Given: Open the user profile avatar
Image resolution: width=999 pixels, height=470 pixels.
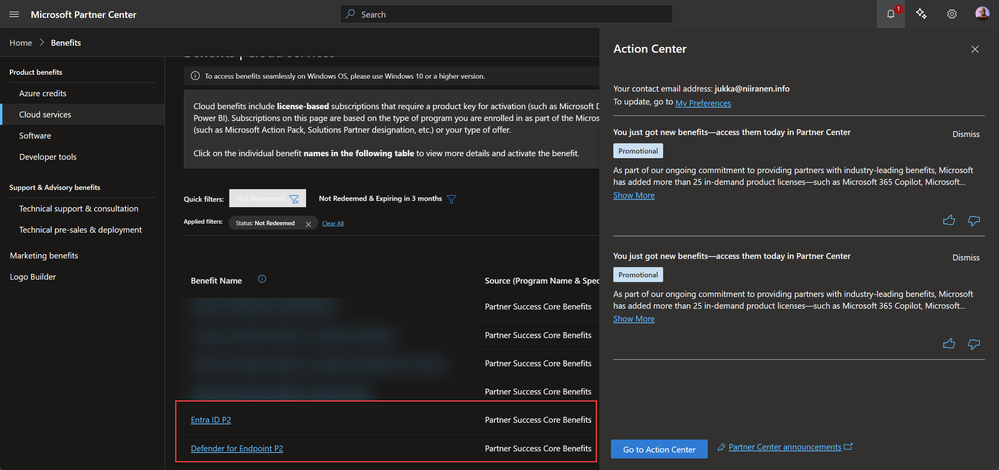Looking at the screenshot, I should pyautogui.click(x=982, y=14).
